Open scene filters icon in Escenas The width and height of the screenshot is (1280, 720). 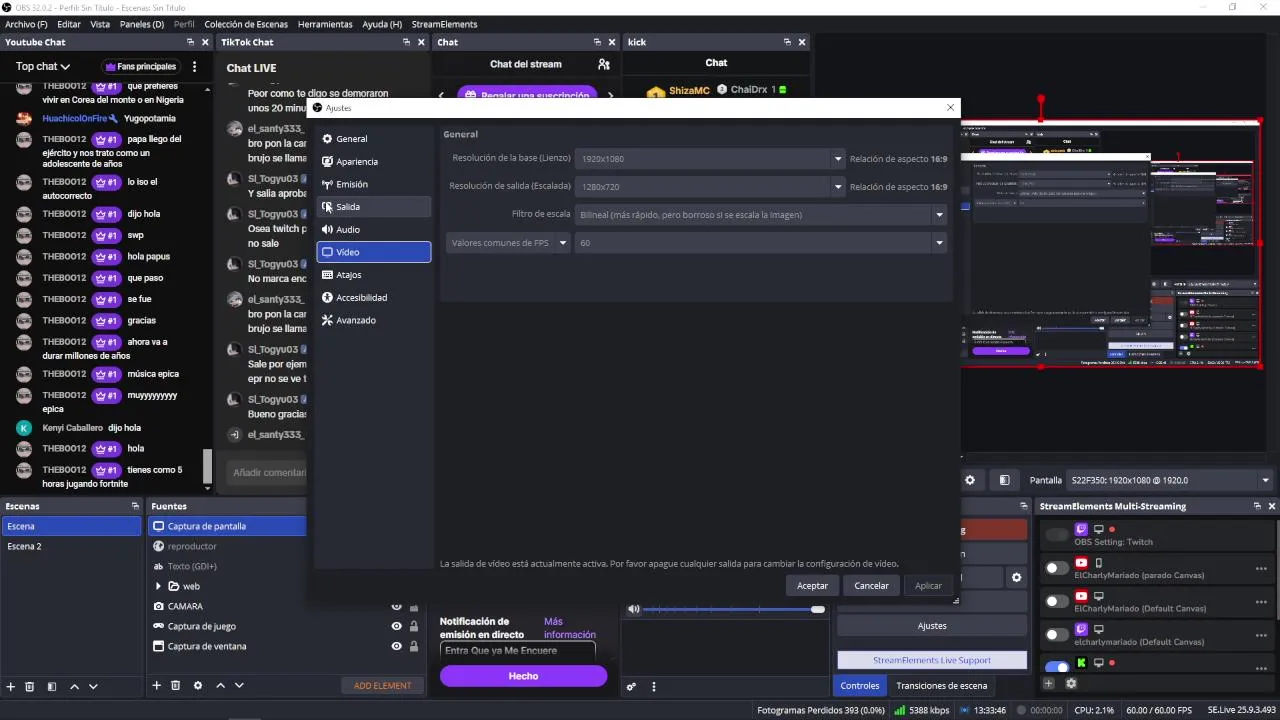pyautogui.click(x=52, y=686)
